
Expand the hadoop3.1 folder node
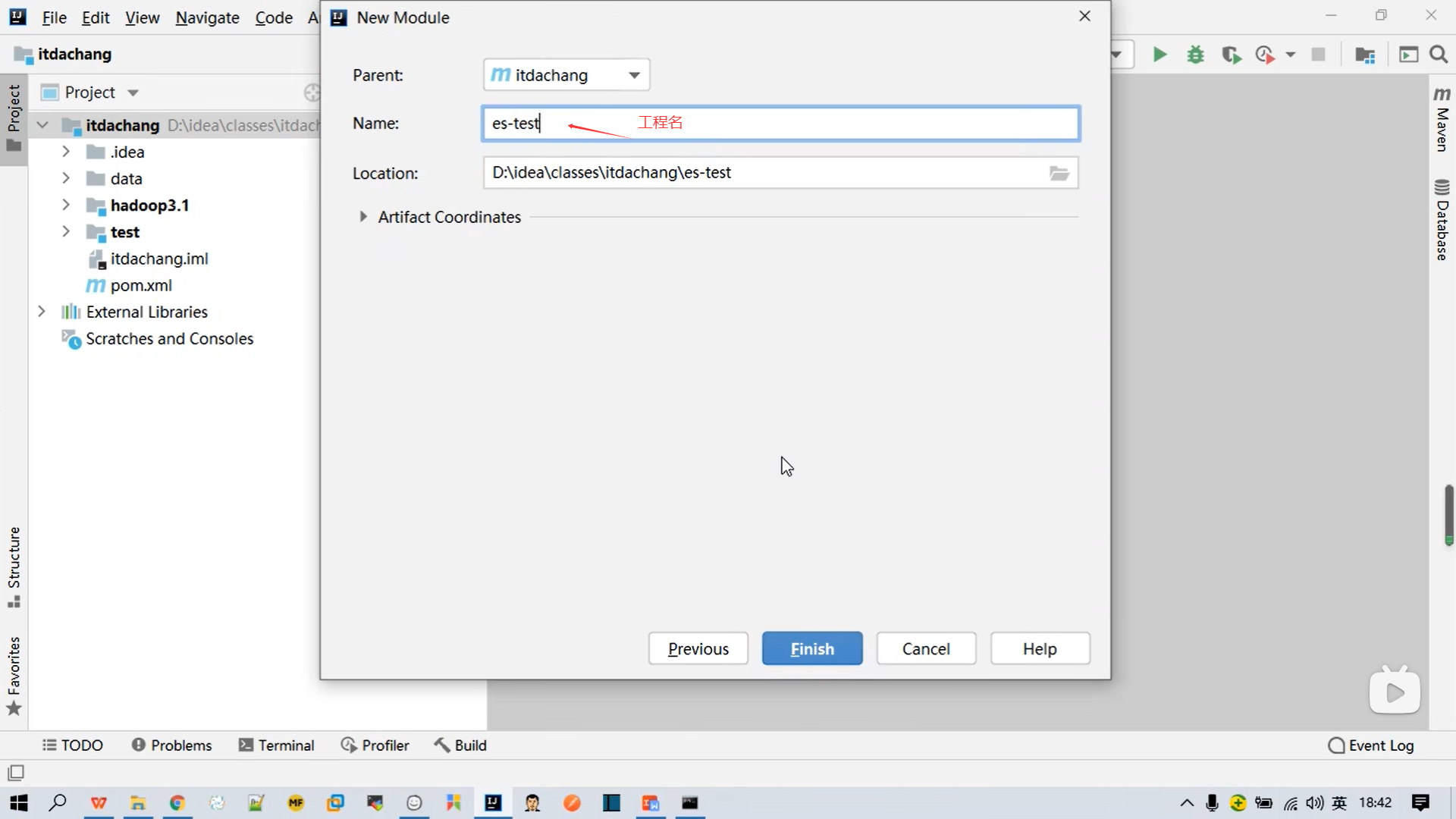click(x=66, y=206)
